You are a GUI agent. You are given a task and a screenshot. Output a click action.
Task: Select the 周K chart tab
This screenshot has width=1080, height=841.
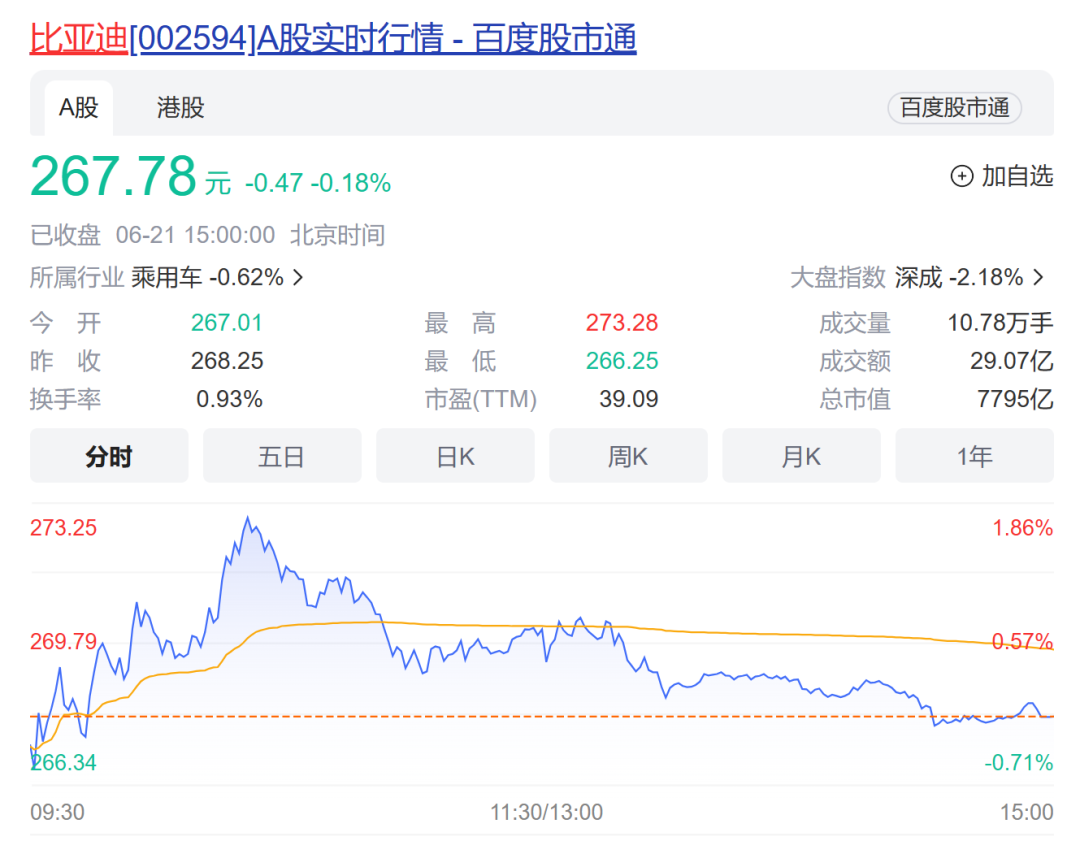(x=628, y=456)
